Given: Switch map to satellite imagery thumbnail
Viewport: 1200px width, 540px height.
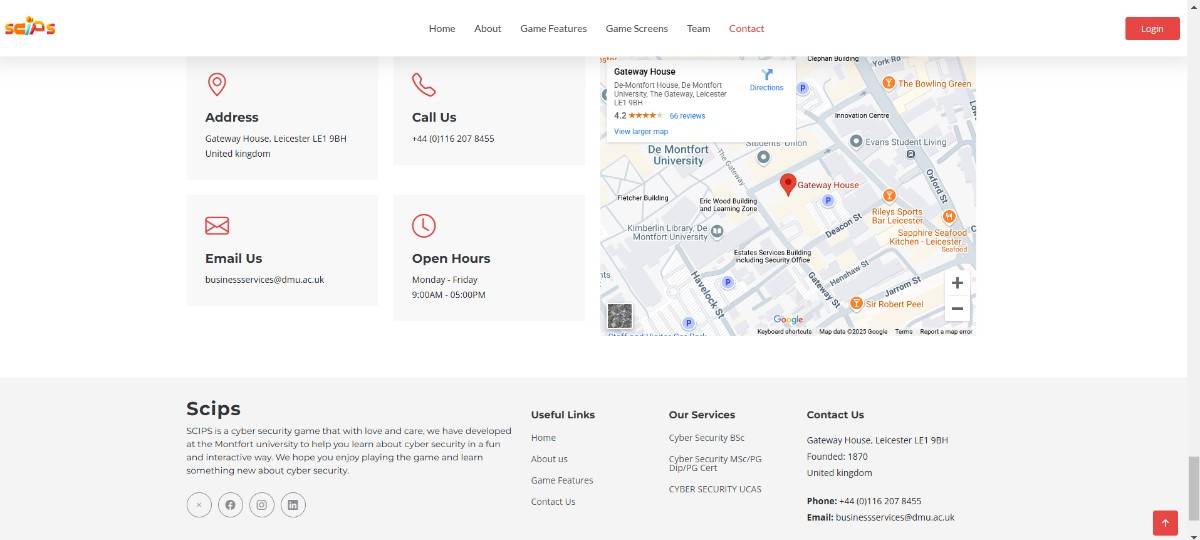Looking at the screenshot, I should click(620, 316).
